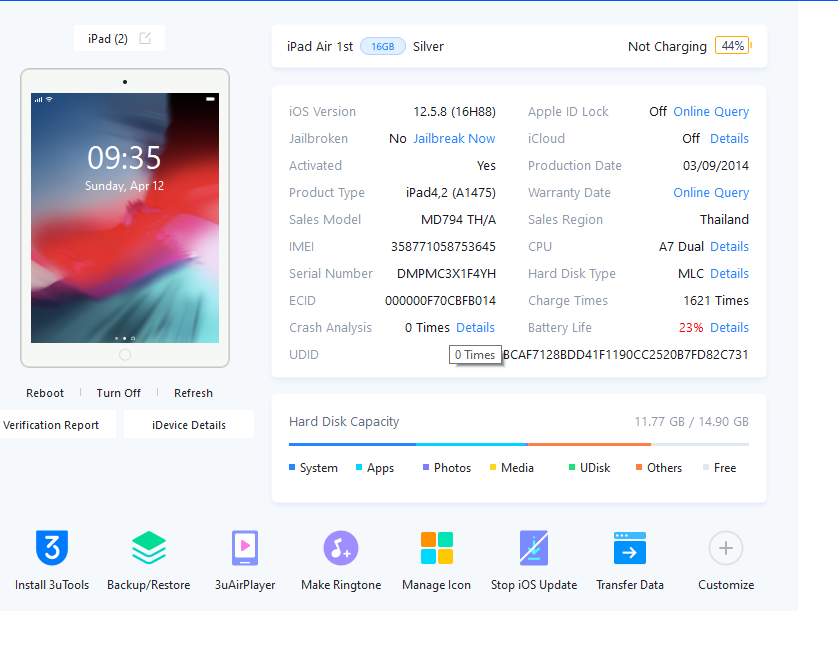Screen dimensions: 838x653
Task: Open Online Query for Apple ID Lock
Action: (x=711, y=112)
